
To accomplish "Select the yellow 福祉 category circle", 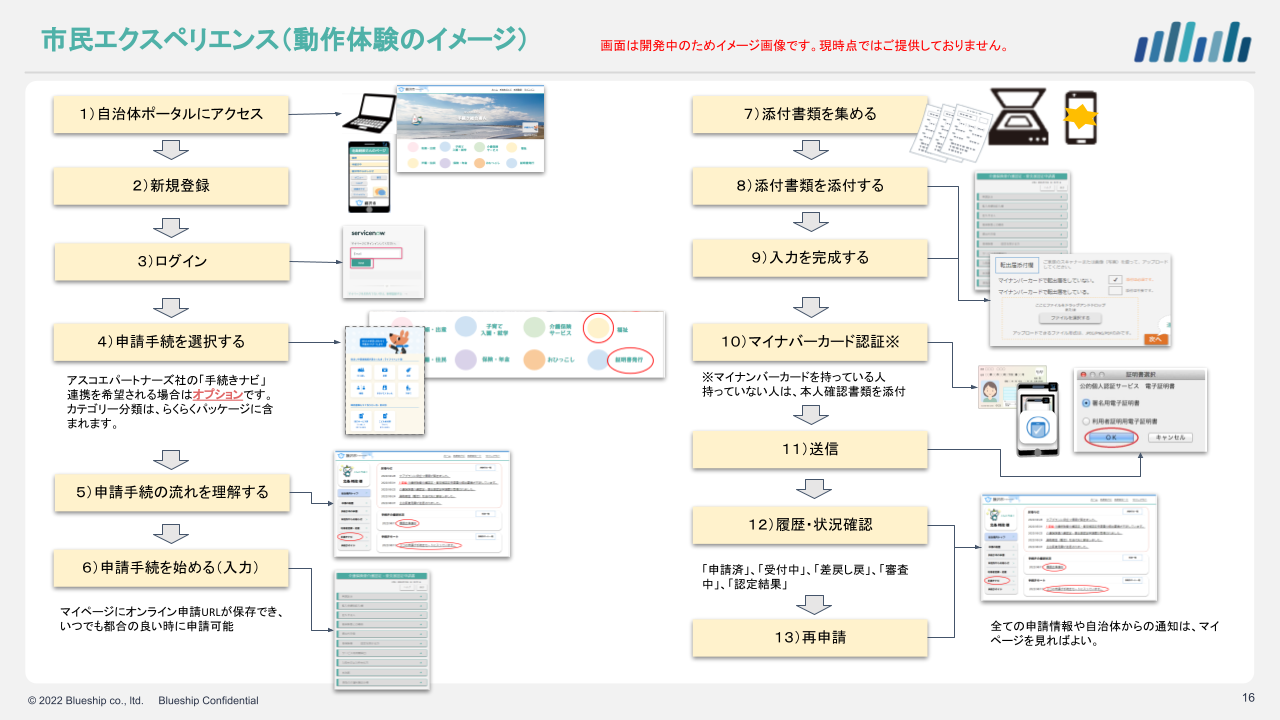I will click(x=598, y=326).
